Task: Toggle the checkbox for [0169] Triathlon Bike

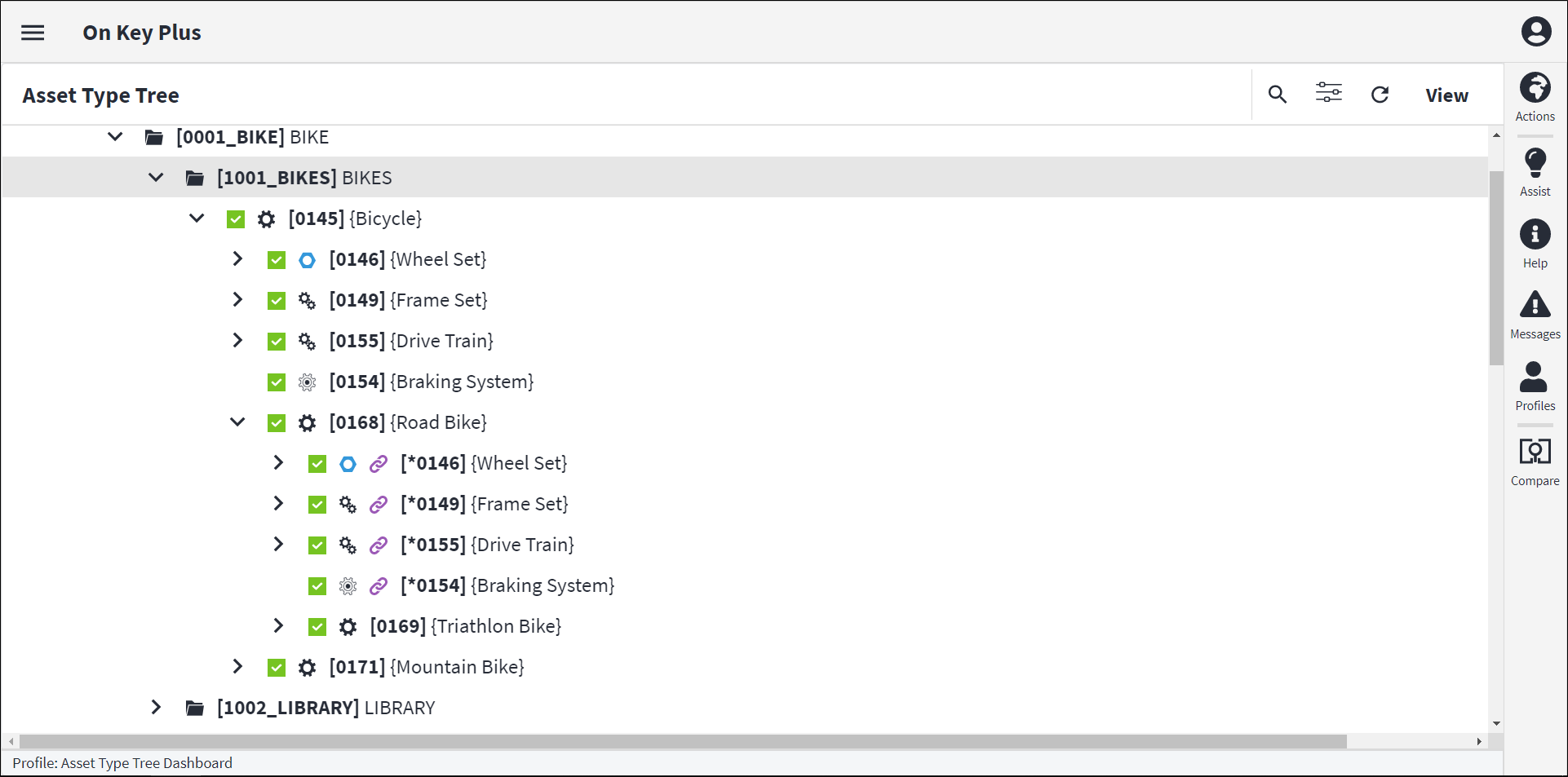Action: 317,627
